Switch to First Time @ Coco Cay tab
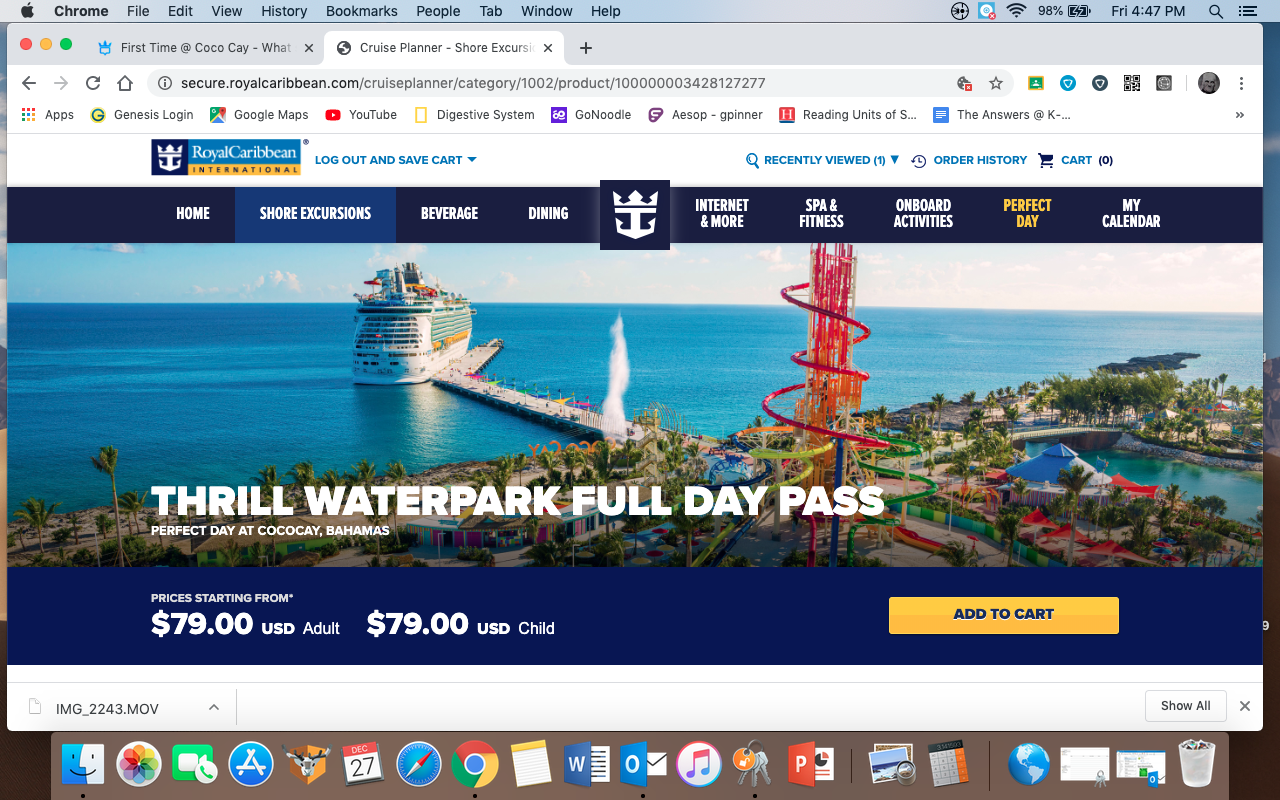 [203, 48]
